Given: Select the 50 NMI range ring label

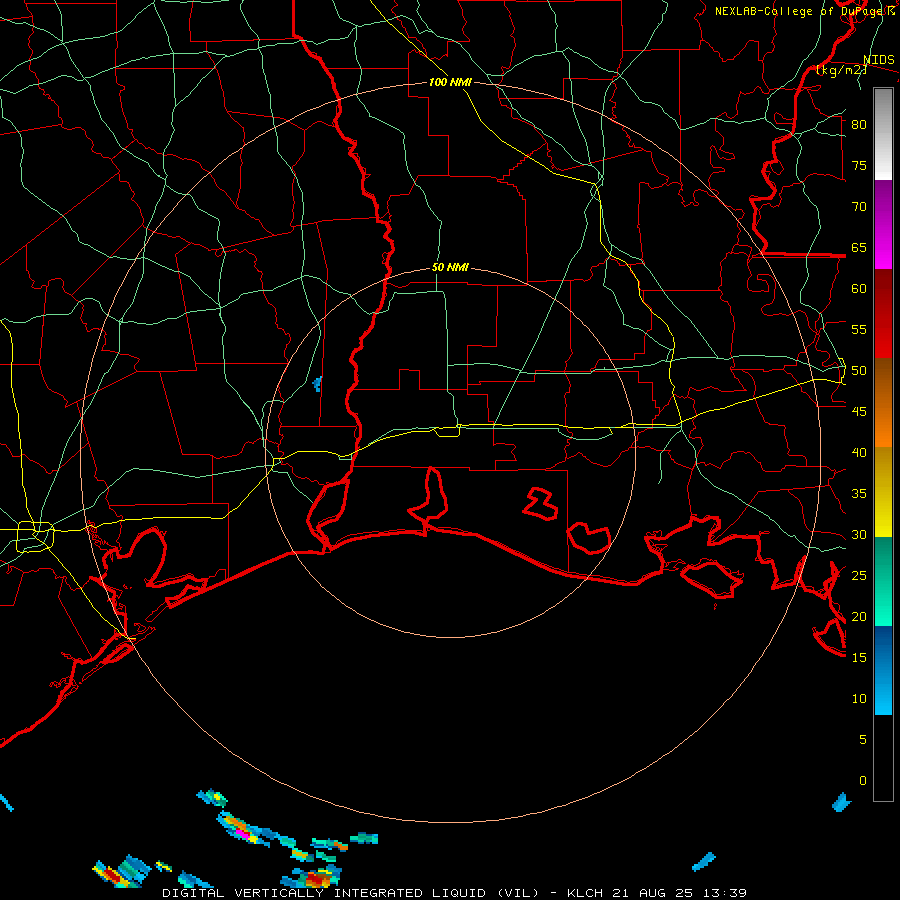Looking at the screenshot, I should tap(450, 267).
